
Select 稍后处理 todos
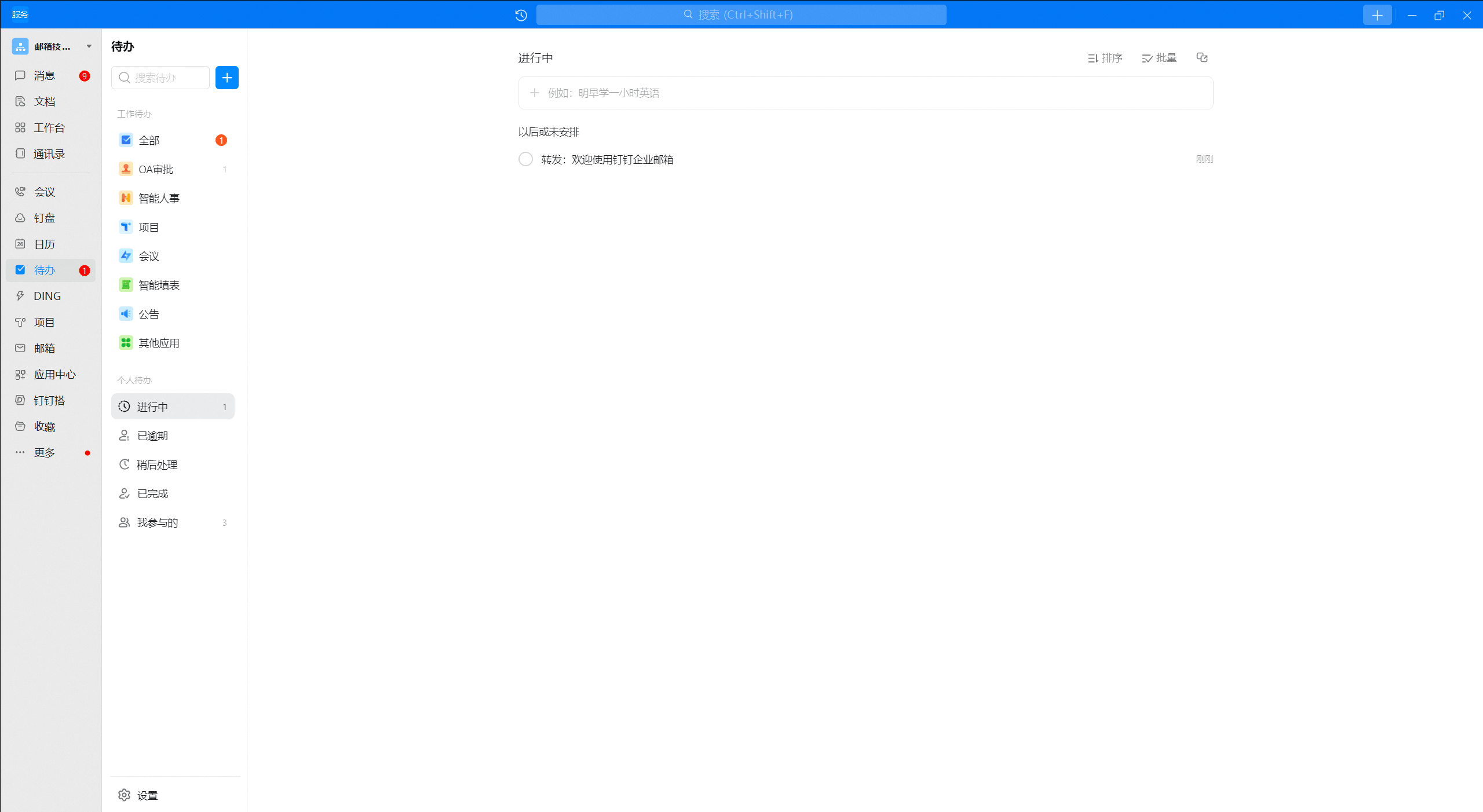coord(173,464)
